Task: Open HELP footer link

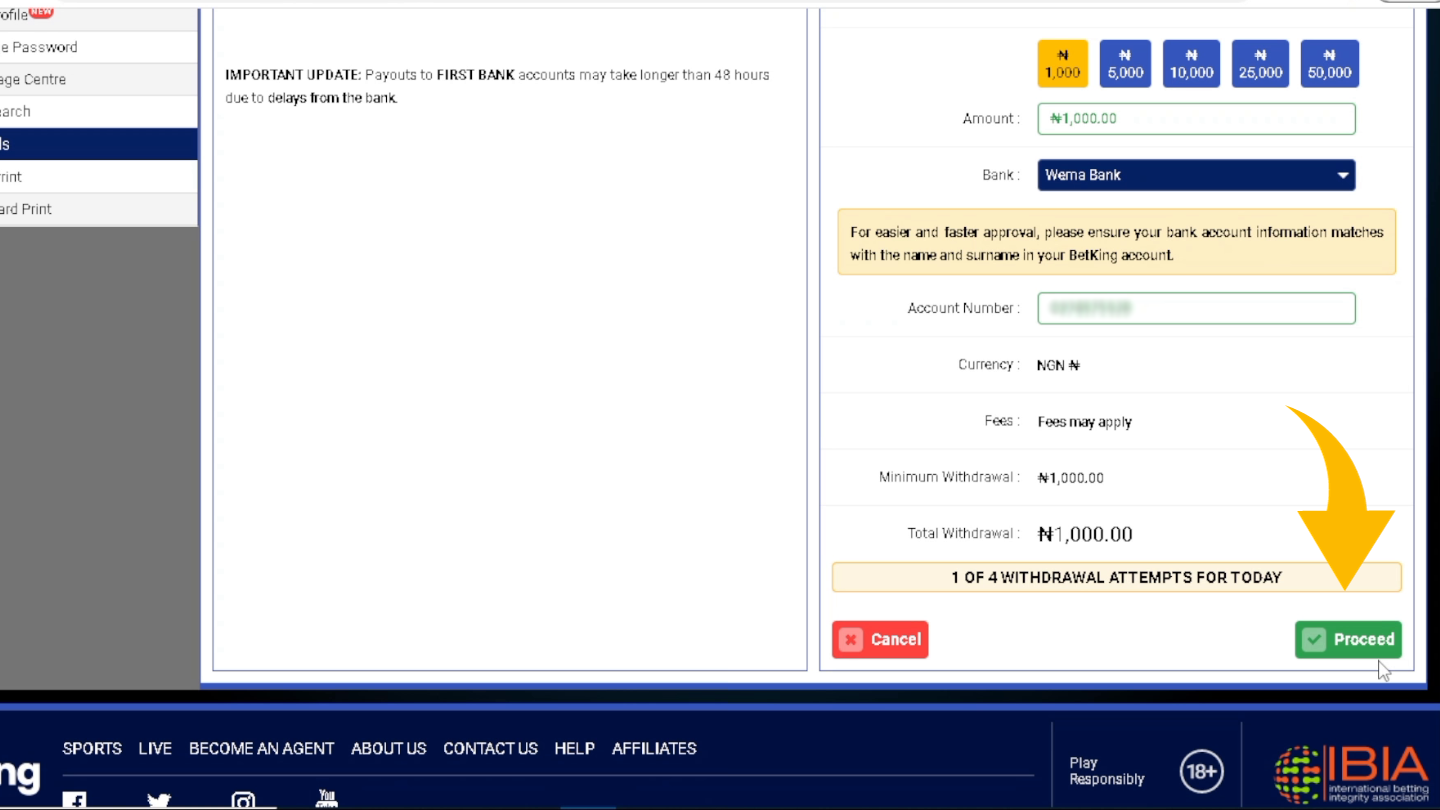Action: click(x=574, y=749)
